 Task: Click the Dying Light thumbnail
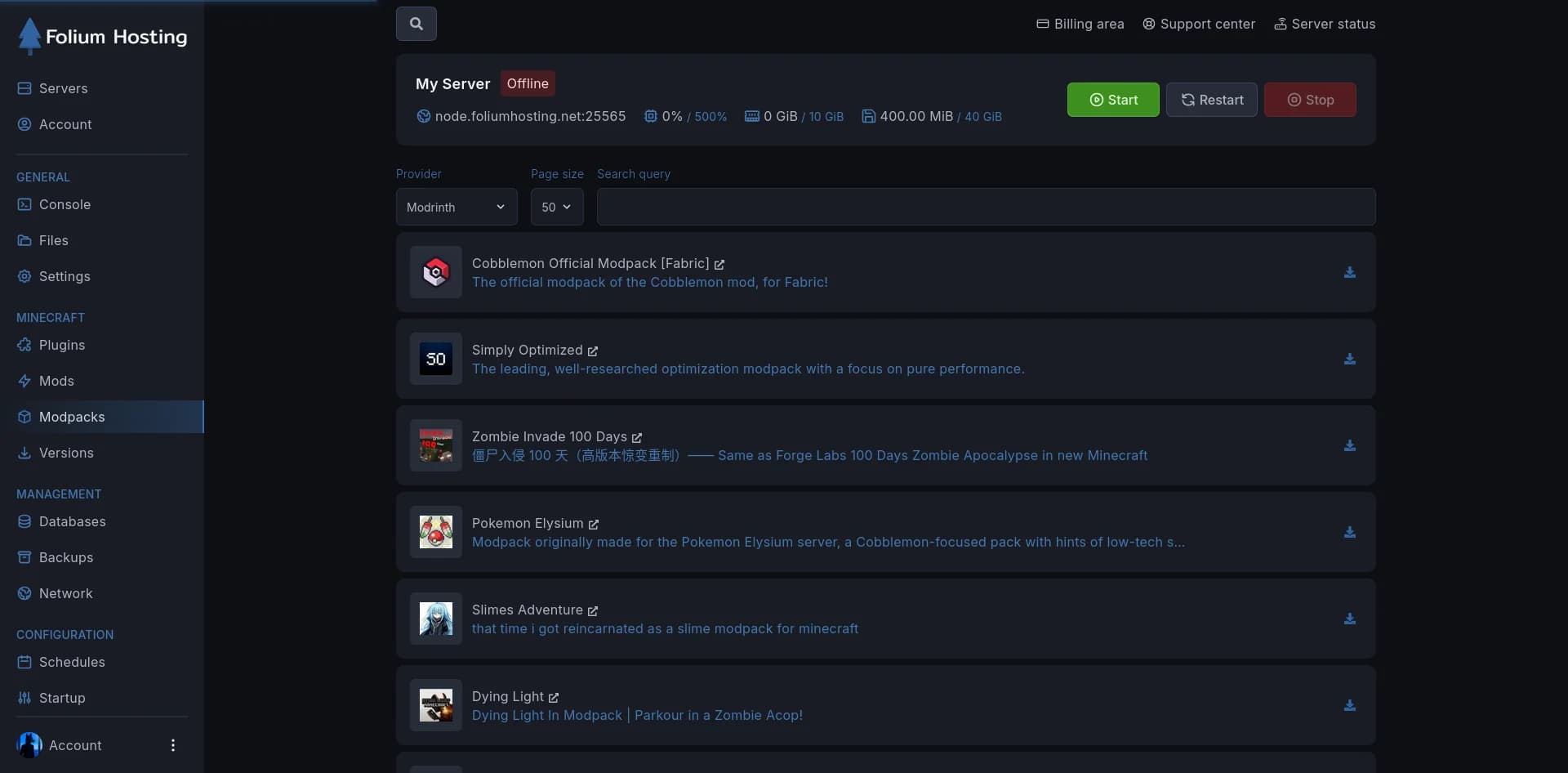coord(436,705)
